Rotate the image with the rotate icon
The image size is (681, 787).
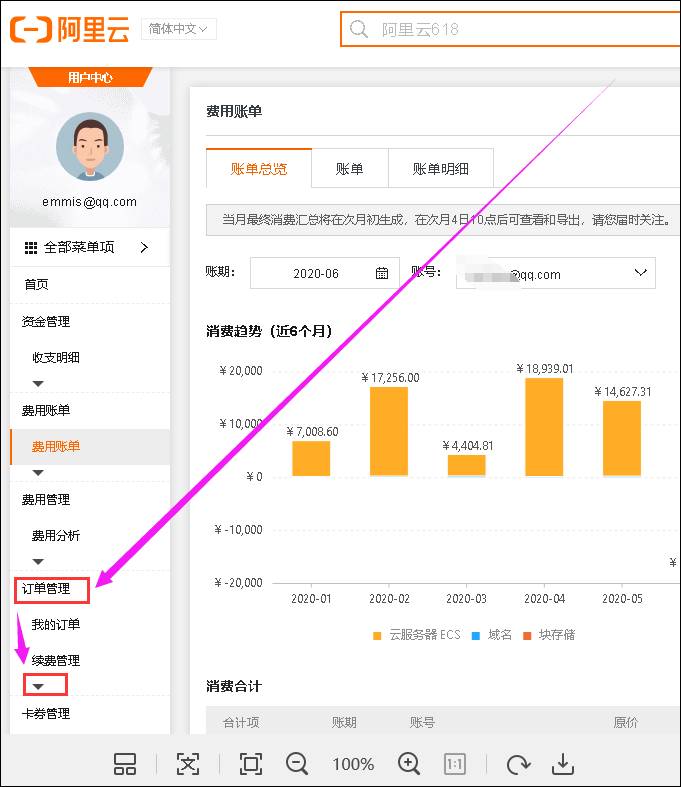(x=518, y=764)
